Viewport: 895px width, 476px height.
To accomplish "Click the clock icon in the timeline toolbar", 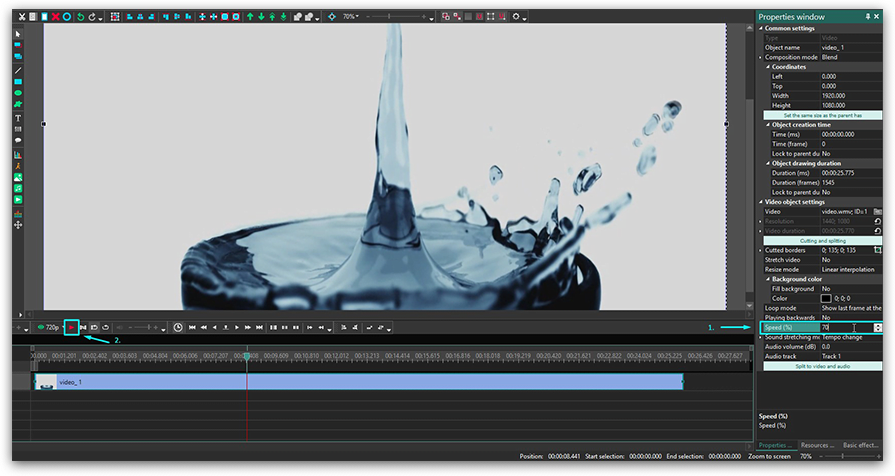I will (178, 327).
